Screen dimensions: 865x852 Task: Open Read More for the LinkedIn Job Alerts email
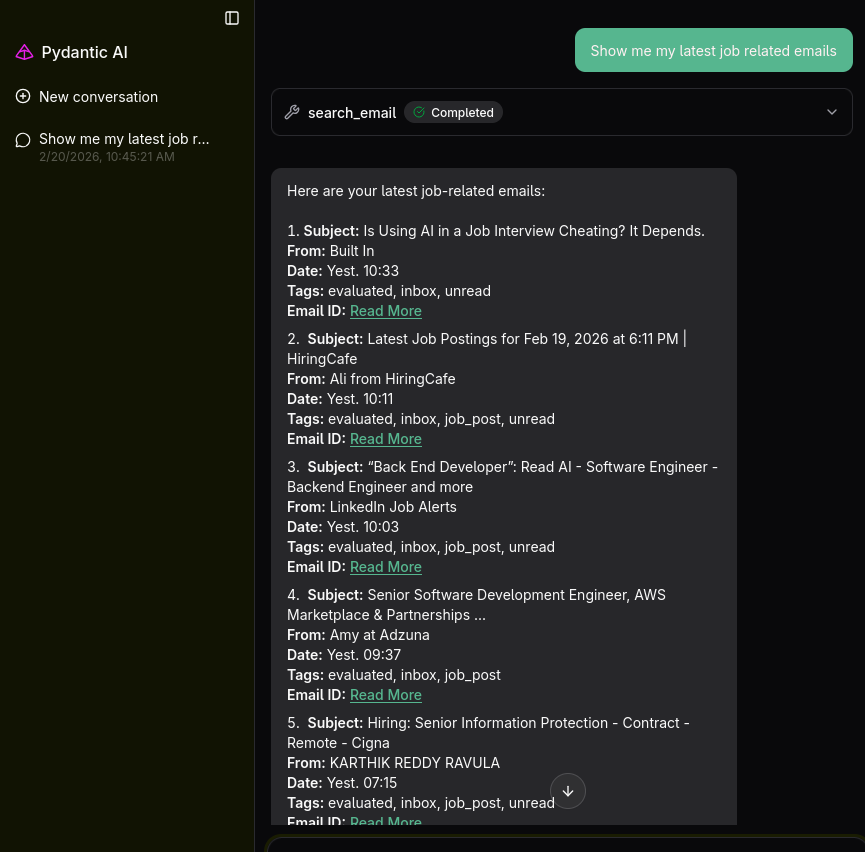[x=385, y=566]
